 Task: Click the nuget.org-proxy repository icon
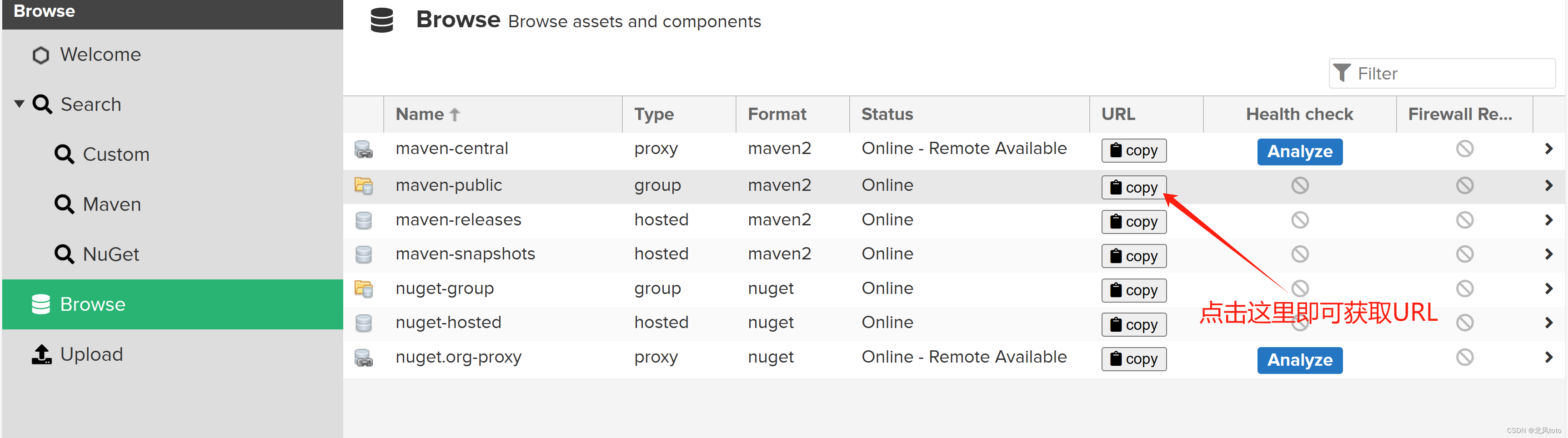click(x=363, y=358)
